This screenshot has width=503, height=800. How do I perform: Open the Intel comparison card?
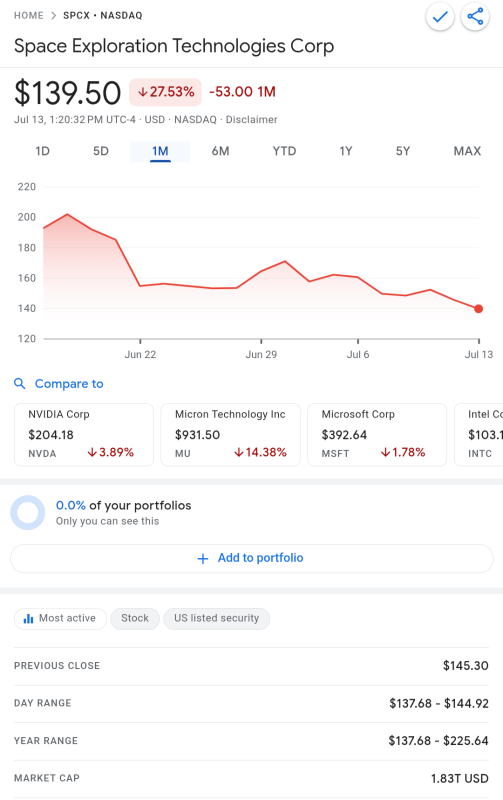point(479,435)
